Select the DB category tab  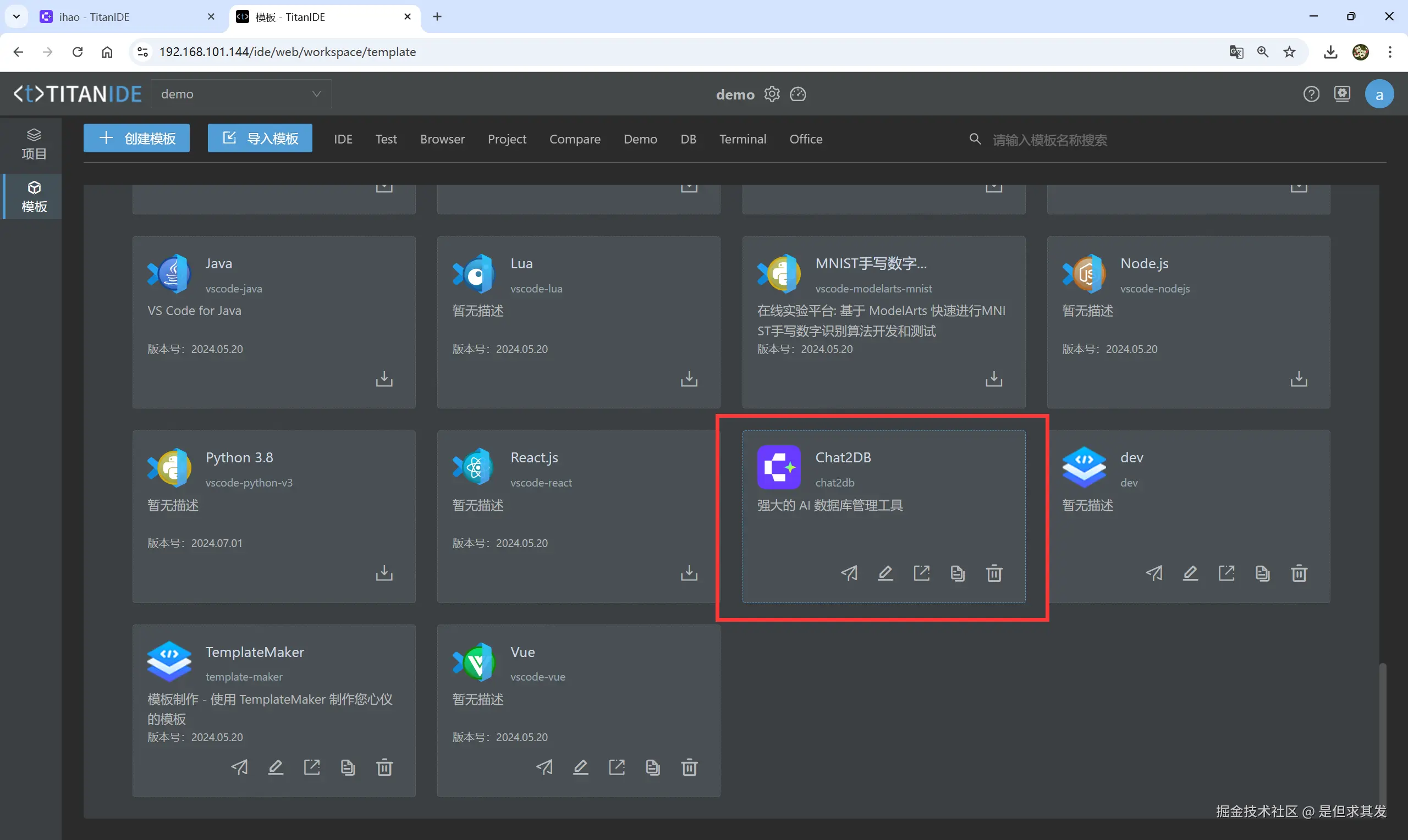(688, 139)
